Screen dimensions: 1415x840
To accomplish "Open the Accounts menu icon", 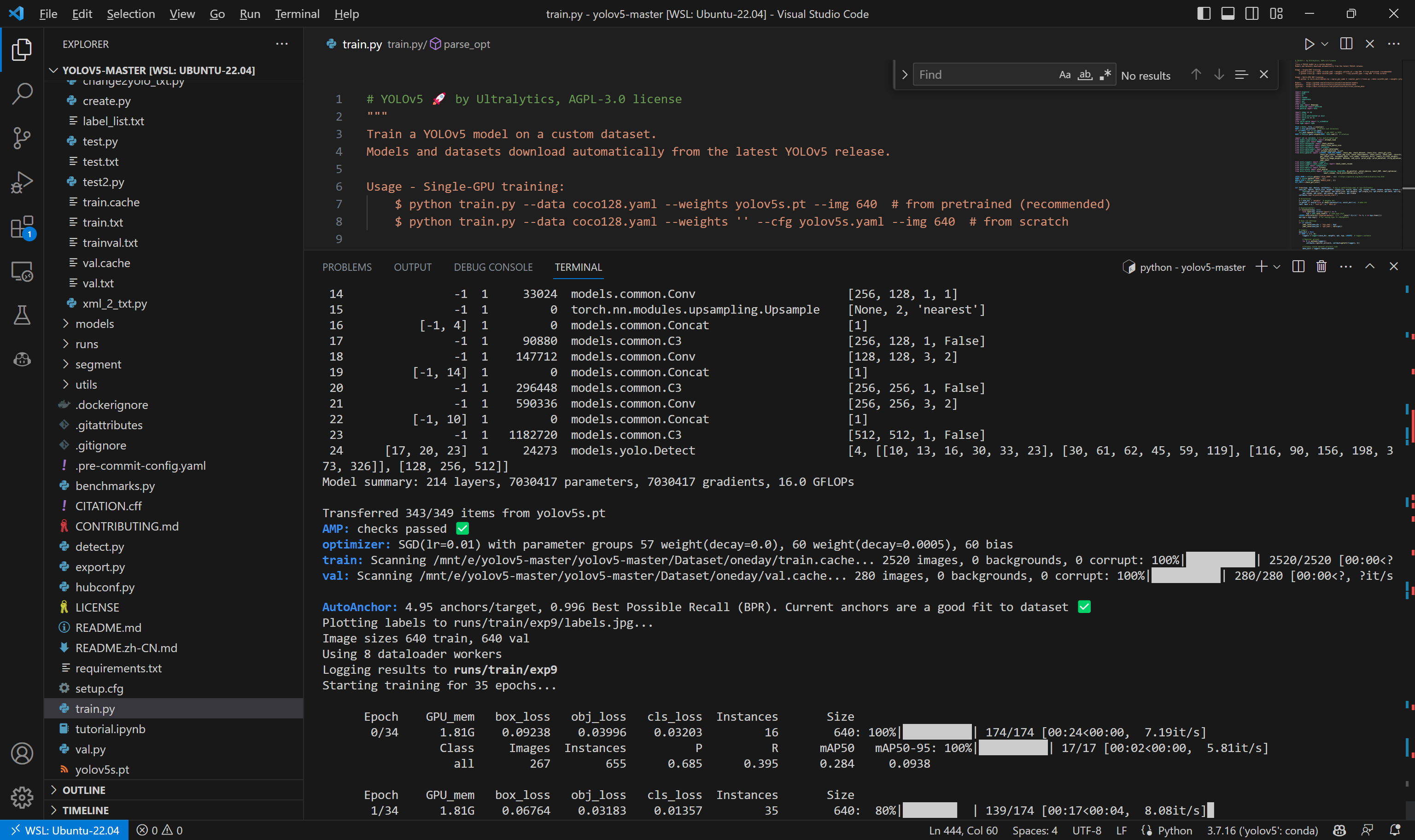I will pos(22,753).
